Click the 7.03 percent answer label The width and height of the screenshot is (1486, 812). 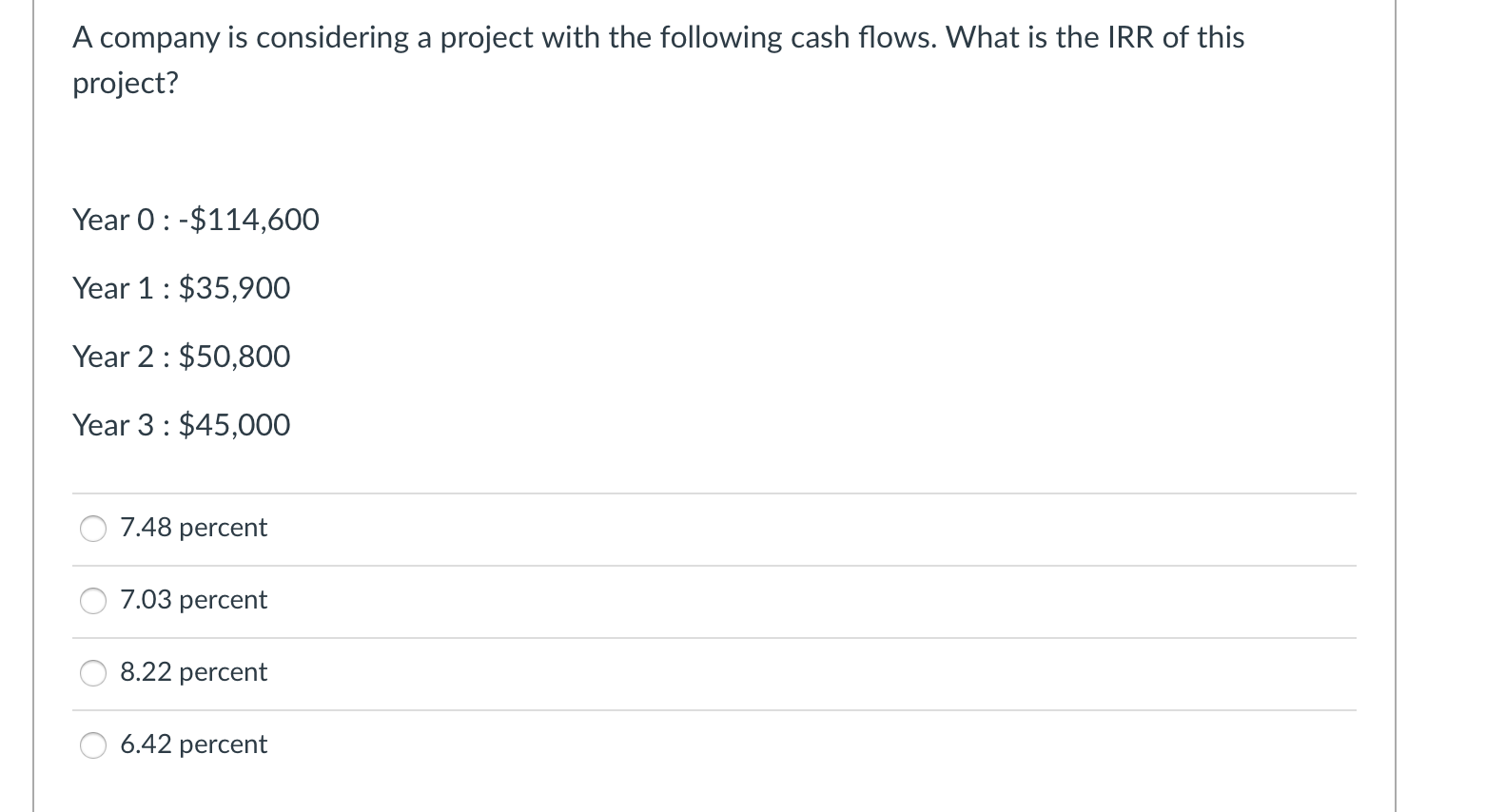pyautogui.click(x=193, y=600)
